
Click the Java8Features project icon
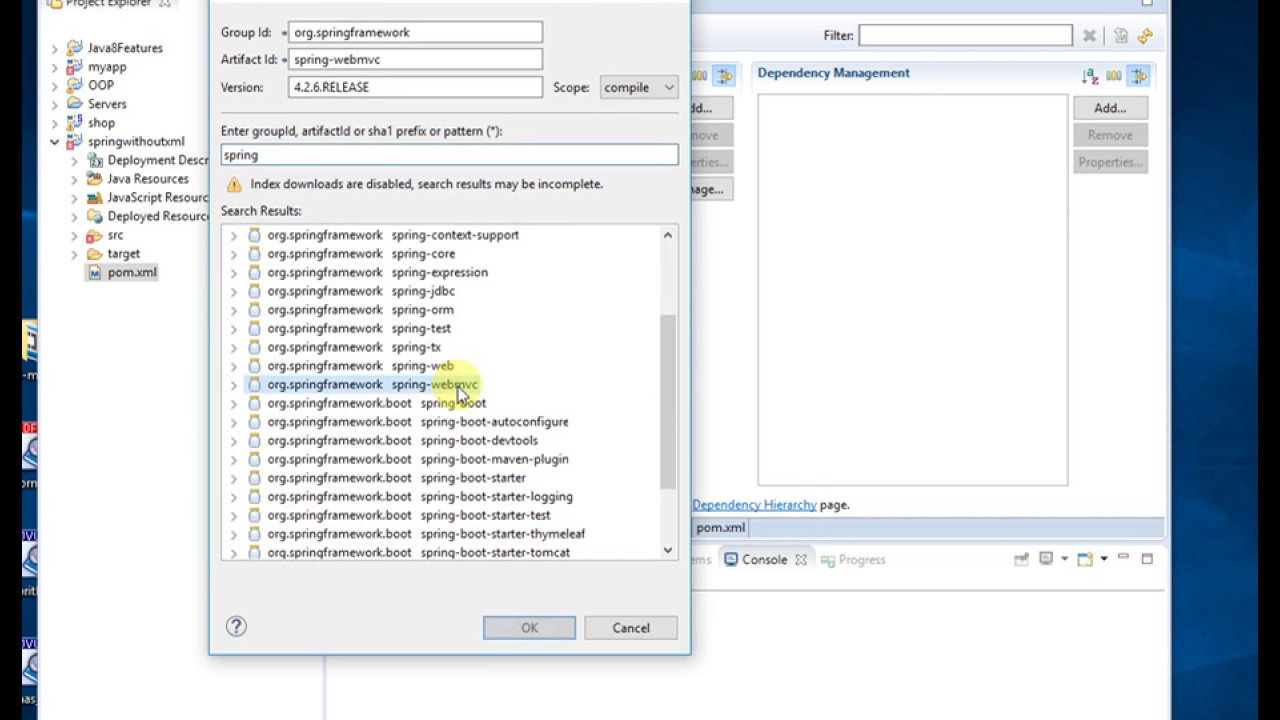75,48
